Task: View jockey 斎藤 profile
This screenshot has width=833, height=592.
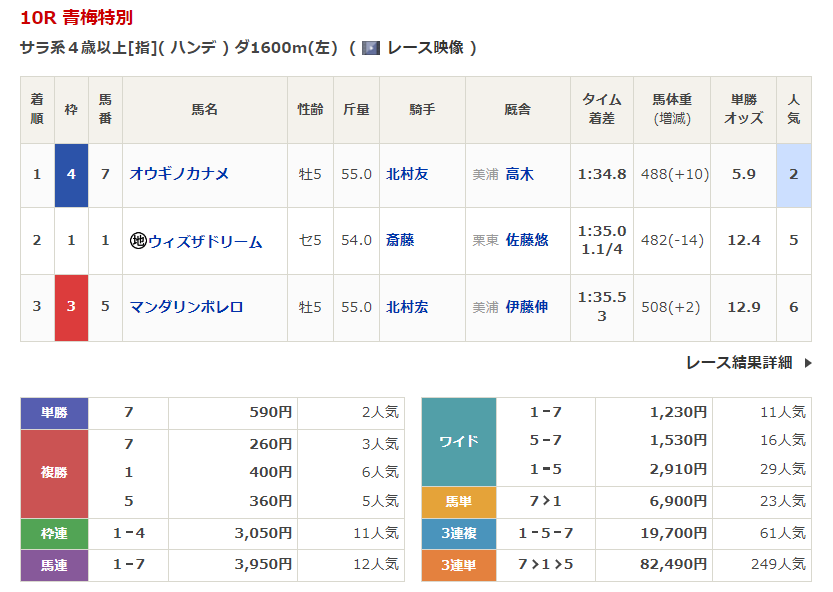Action: pyautogui.click(x=400, y=241)
